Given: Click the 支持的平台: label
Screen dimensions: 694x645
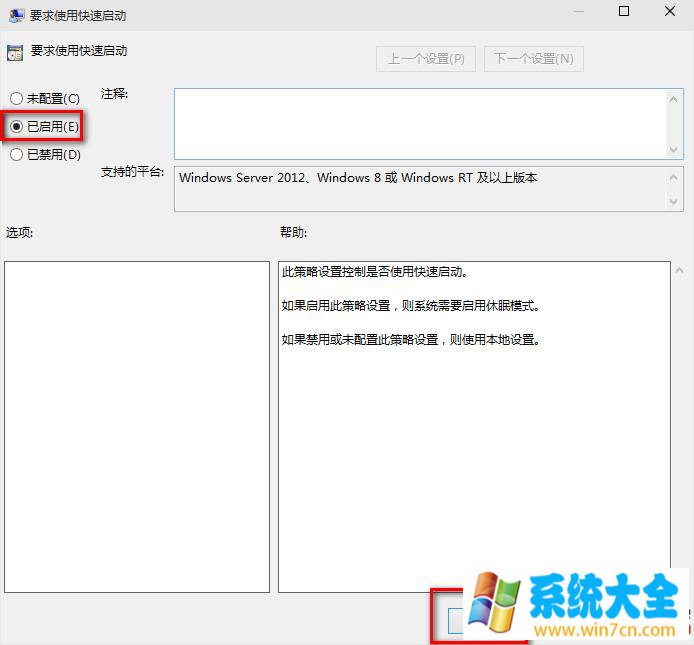Looking at the screenshot, I should (132, 171).
